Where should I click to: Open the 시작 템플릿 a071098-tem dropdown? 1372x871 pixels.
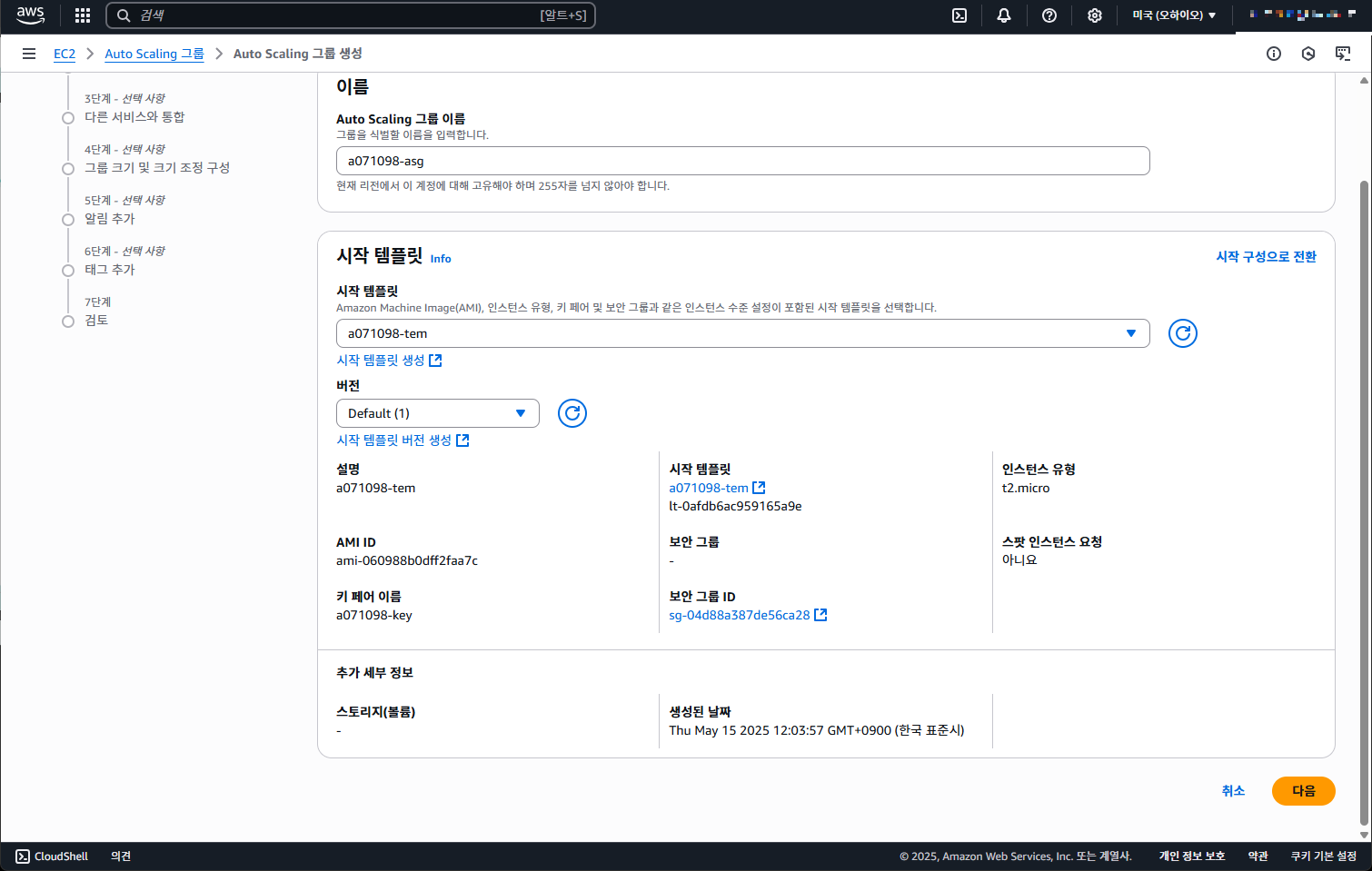[x=742, y=333]
